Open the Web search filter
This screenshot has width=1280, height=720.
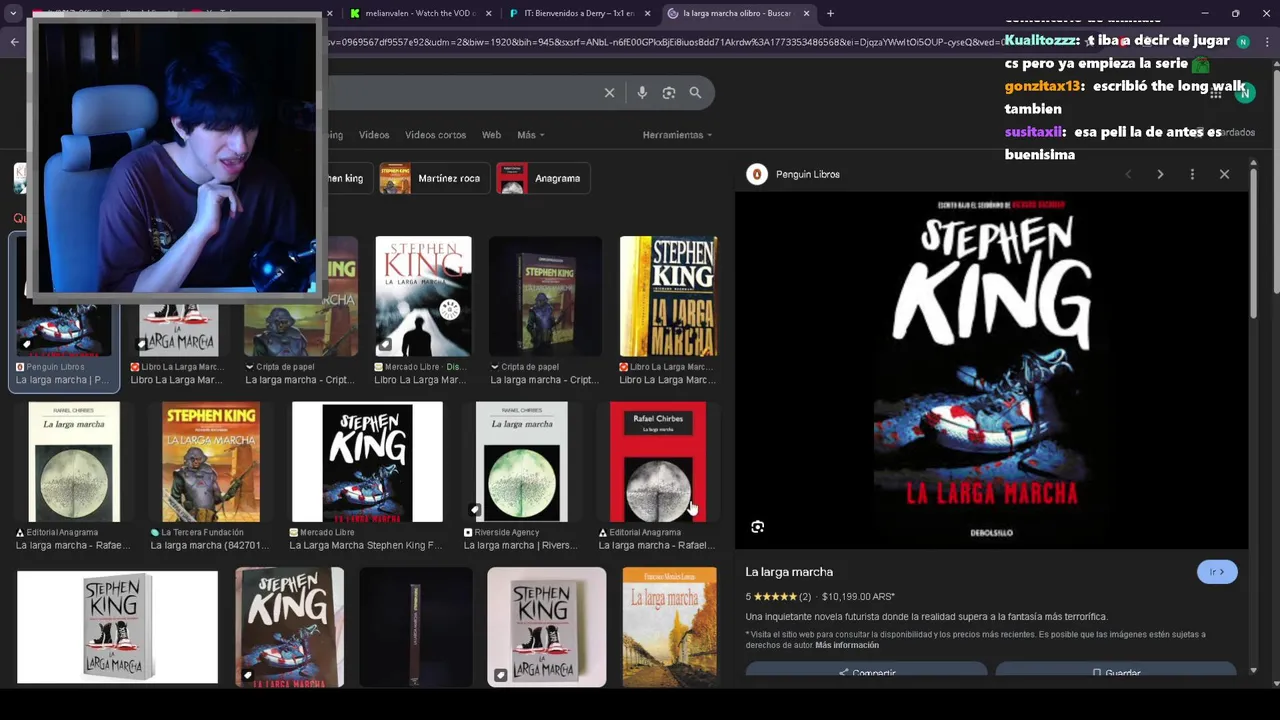click(x=491, y=135)
